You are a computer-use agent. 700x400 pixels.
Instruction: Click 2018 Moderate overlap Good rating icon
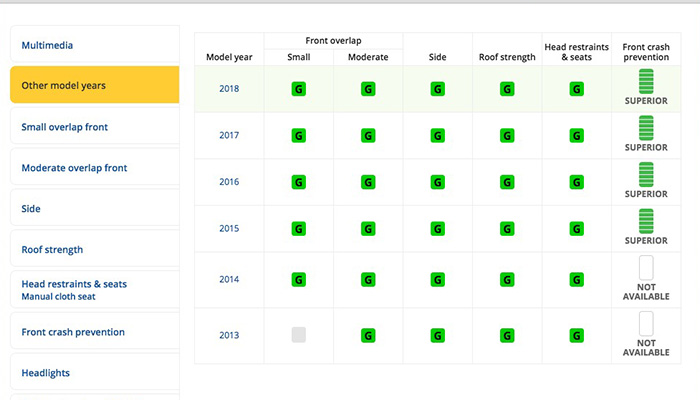pos(368,89)
